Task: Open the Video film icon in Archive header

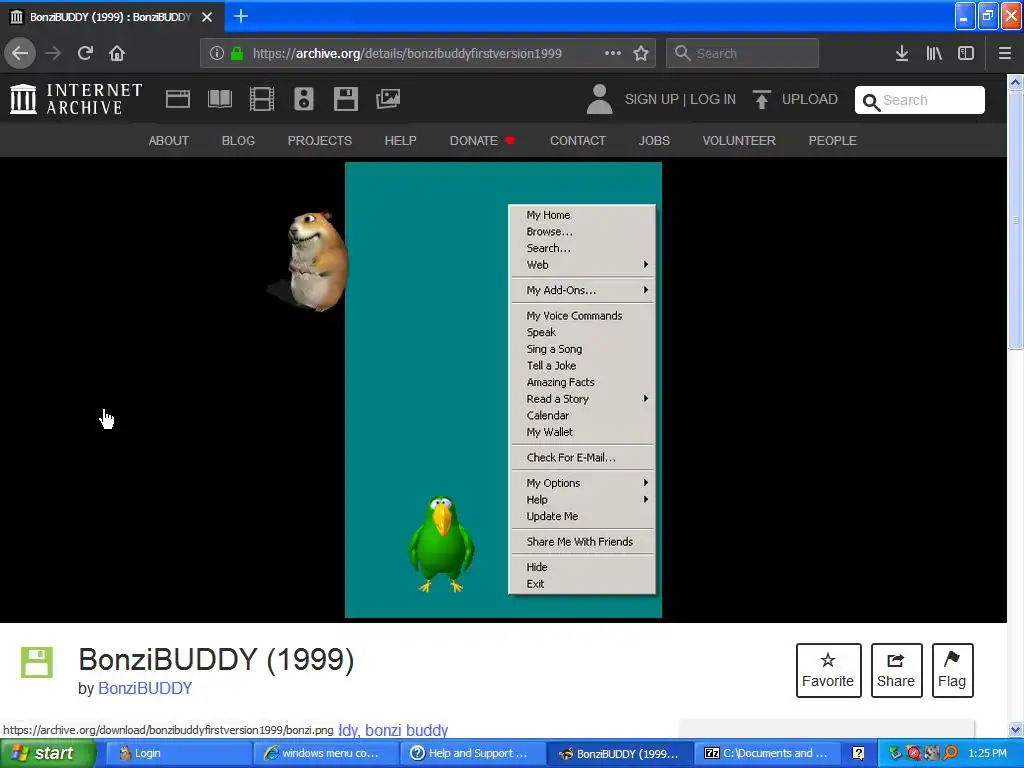Action: (x=262, y=99)
